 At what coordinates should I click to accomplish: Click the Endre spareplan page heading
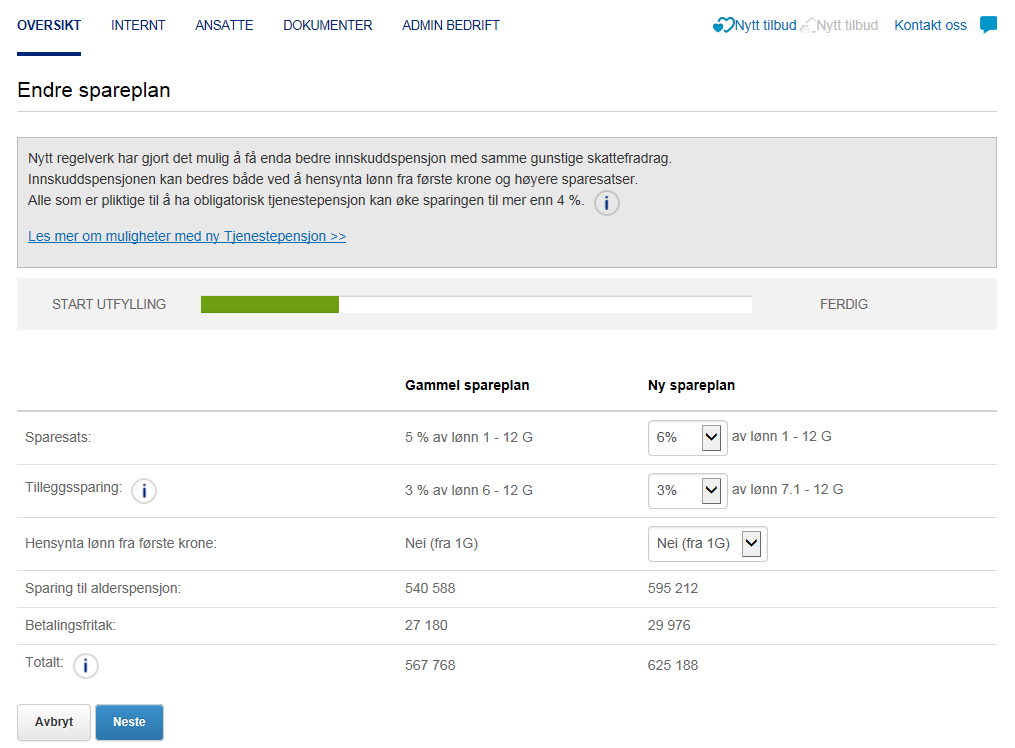click(x=94, y=90)
